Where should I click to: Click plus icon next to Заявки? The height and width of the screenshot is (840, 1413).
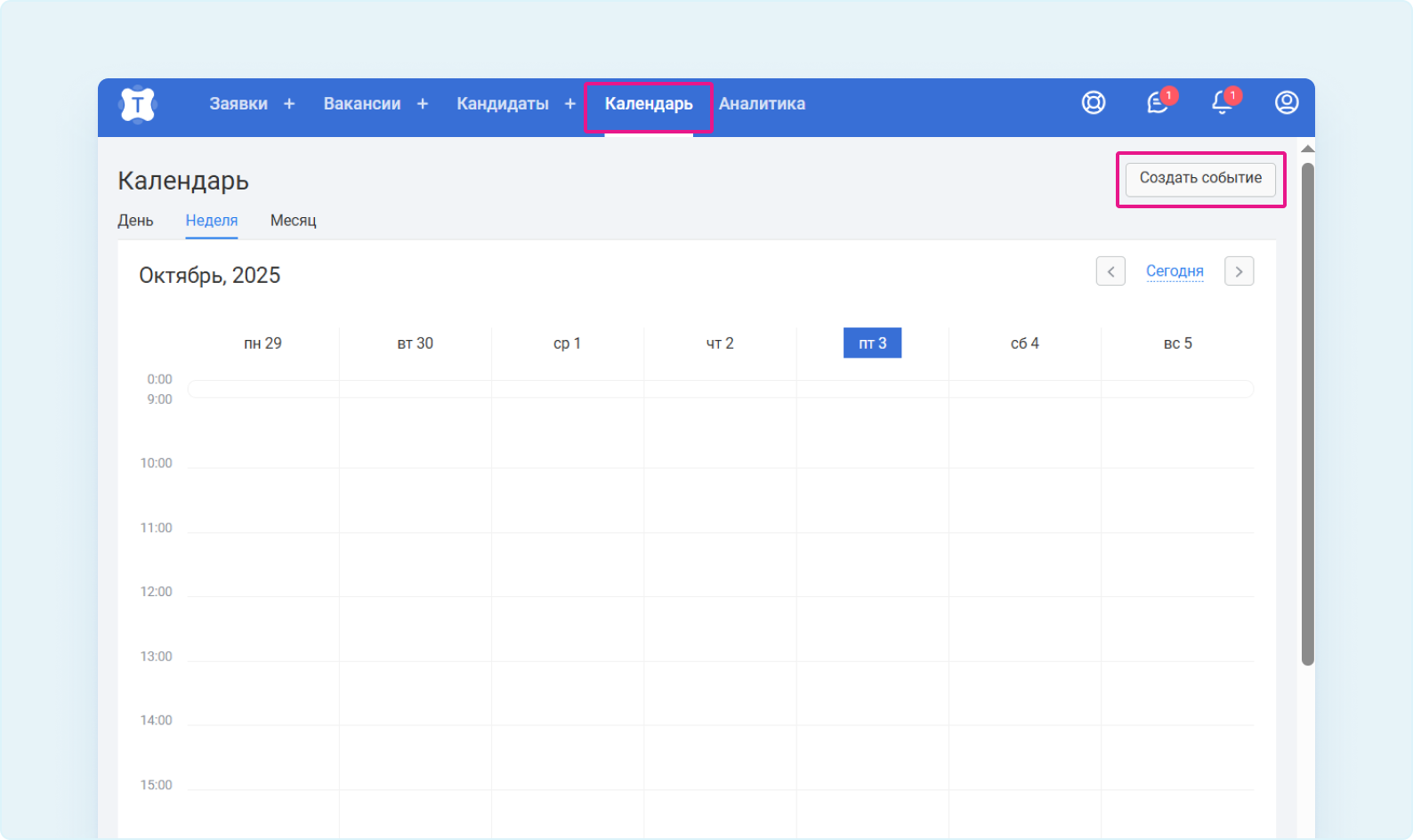coord(289,104)
